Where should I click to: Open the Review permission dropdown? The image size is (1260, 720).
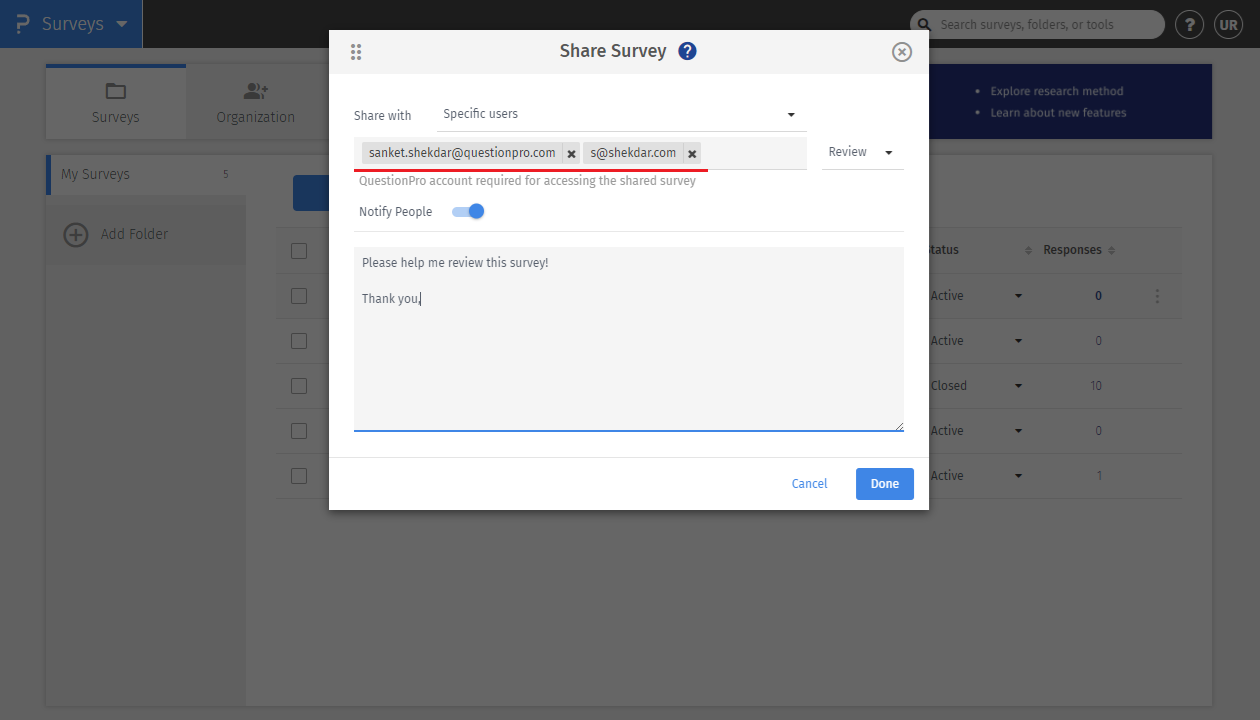coord(862,152)
